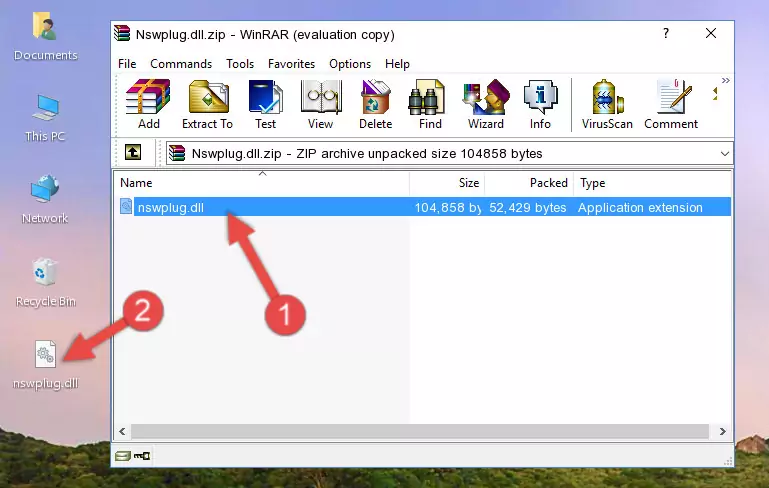Run the Test archive tool

[x=265, y=104]
